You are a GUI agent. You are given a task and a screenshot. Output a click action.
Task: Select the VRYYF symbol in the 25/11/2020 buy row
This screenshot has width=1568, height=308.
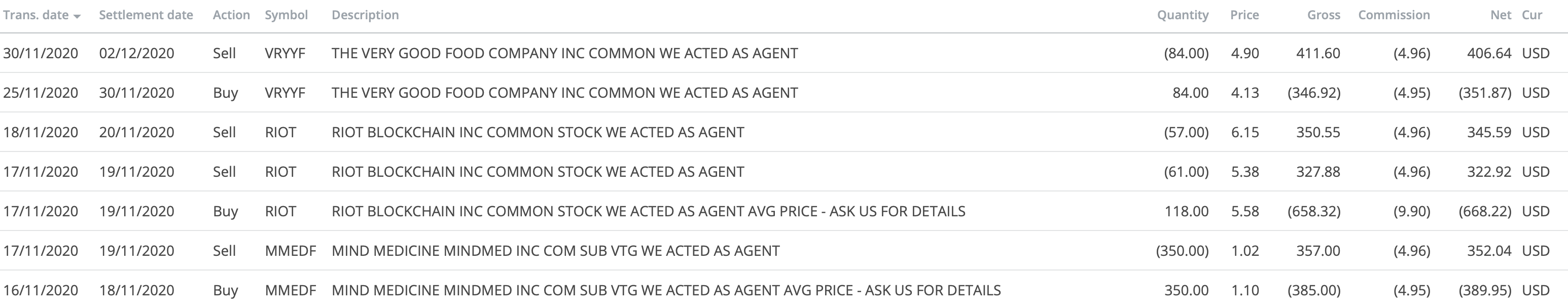tap(284, 93)
